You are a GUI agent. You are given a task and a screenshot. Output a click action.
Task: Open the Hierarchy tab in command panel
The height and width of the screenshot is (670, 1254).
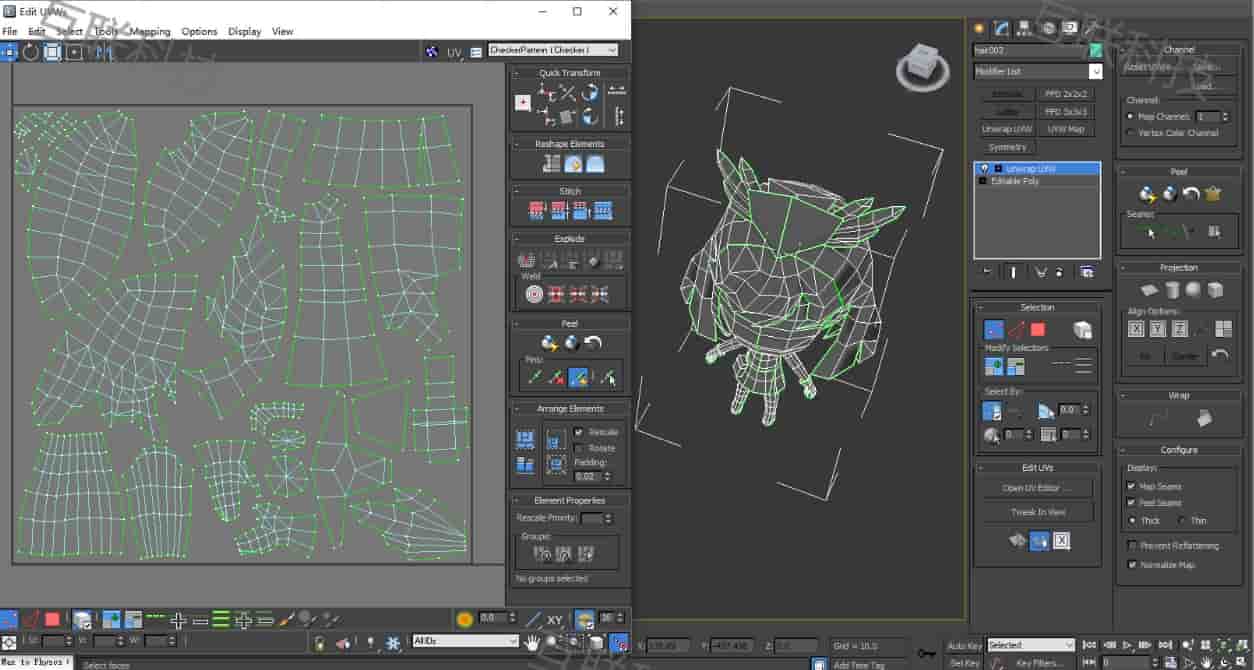(1024, 28)
